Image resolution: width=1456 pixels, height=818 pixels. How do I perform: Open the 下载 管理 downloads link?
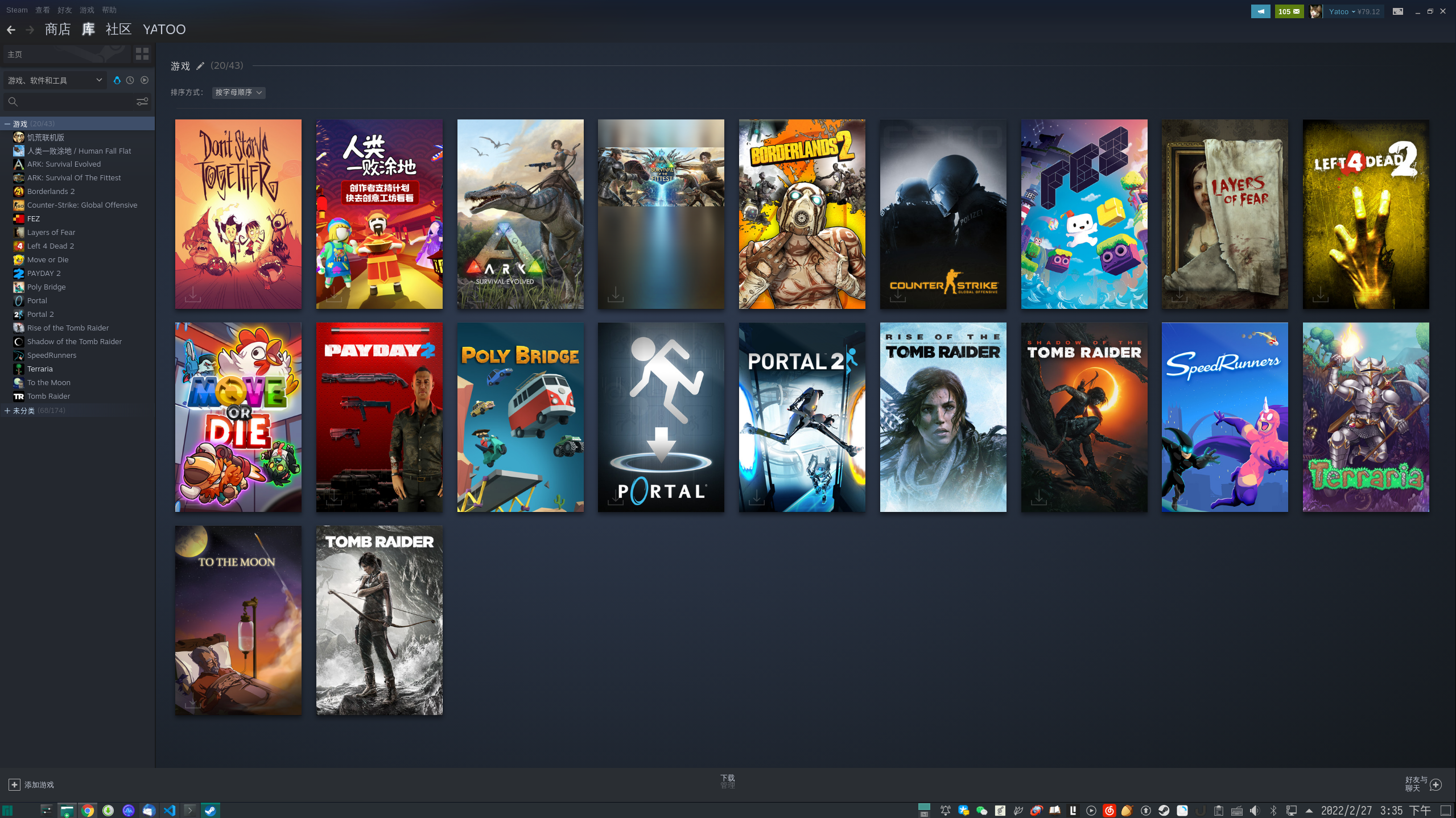point(727,781)
